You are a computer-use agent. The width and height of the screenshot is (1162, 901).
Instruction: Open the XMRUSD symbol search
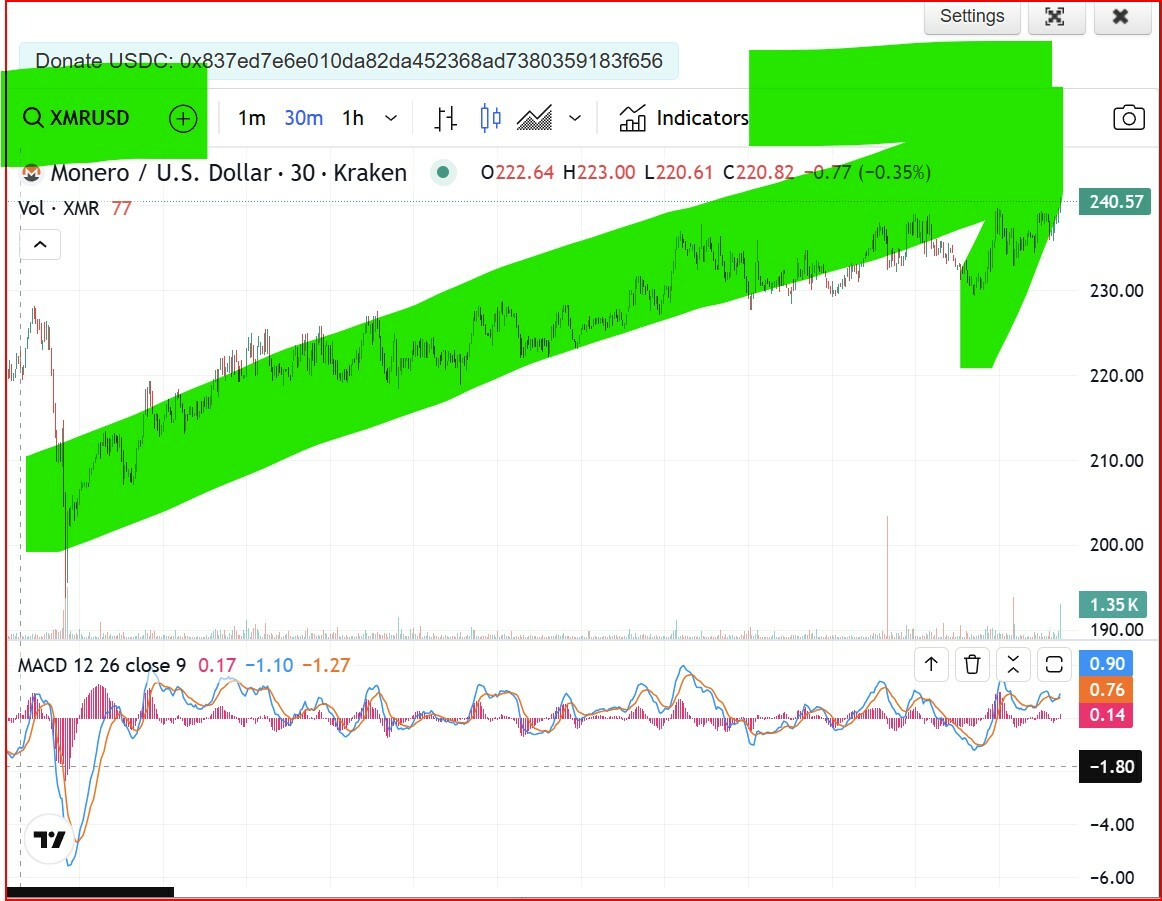(x=76, y=118)
